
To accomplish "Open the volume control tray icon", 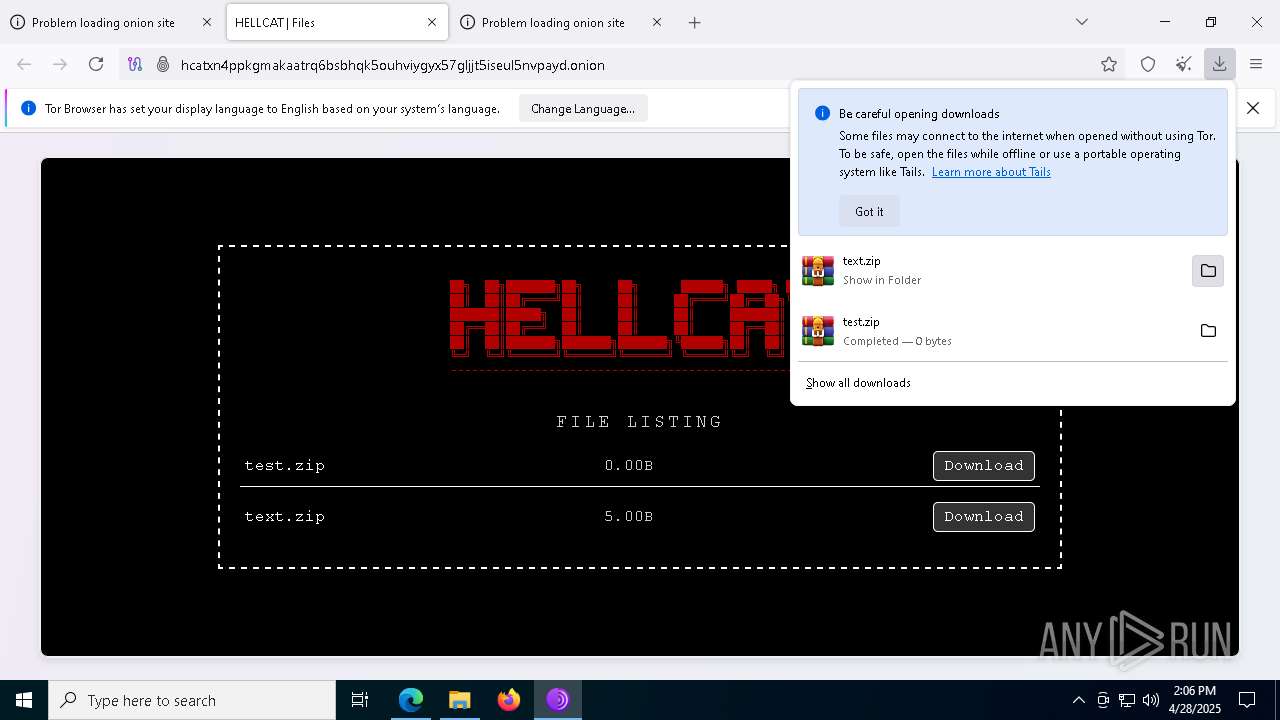I will (1151, 700).
